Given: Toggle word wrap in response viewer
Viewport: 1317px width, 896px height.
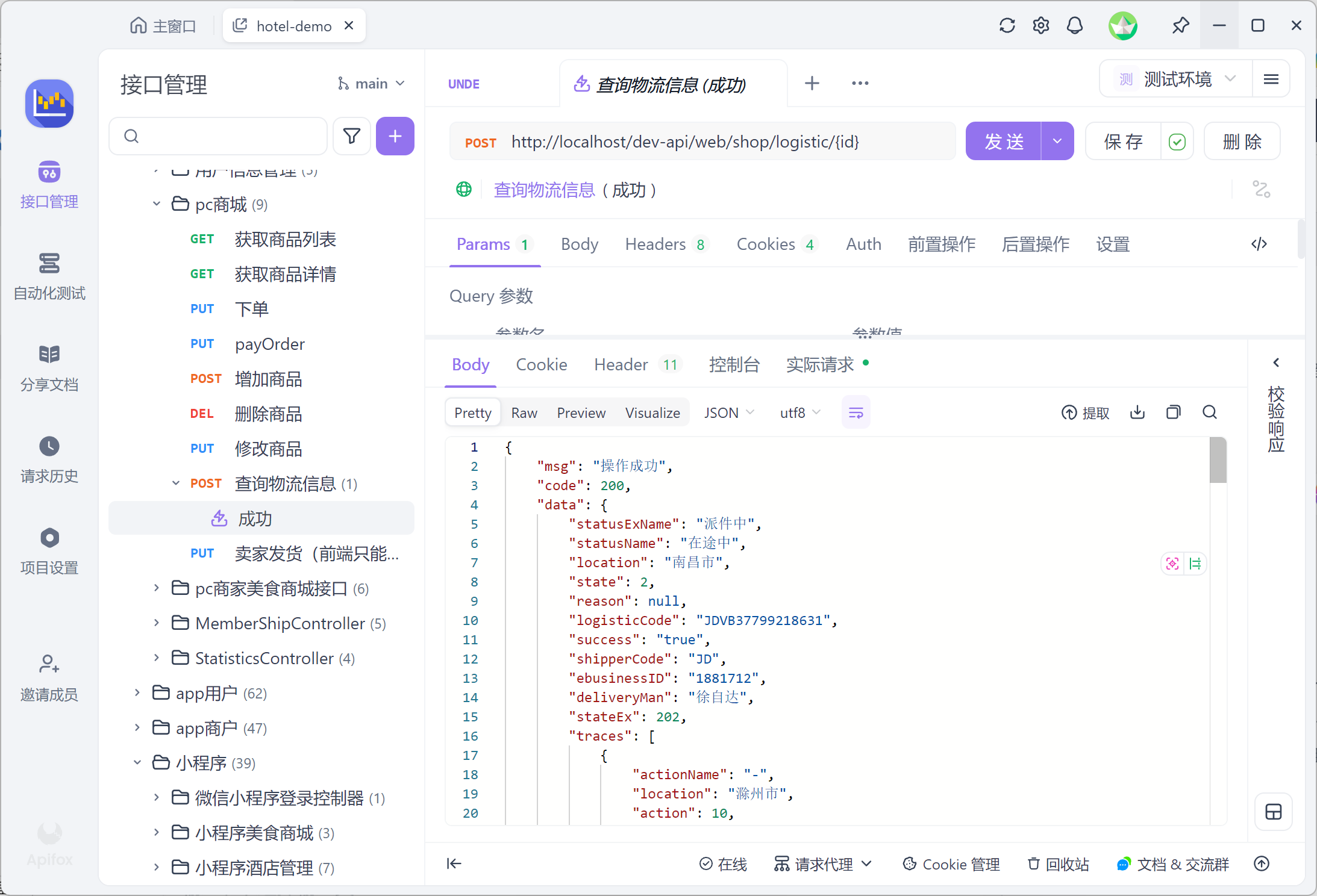Looking at the screenshot, I should point(856,412).
